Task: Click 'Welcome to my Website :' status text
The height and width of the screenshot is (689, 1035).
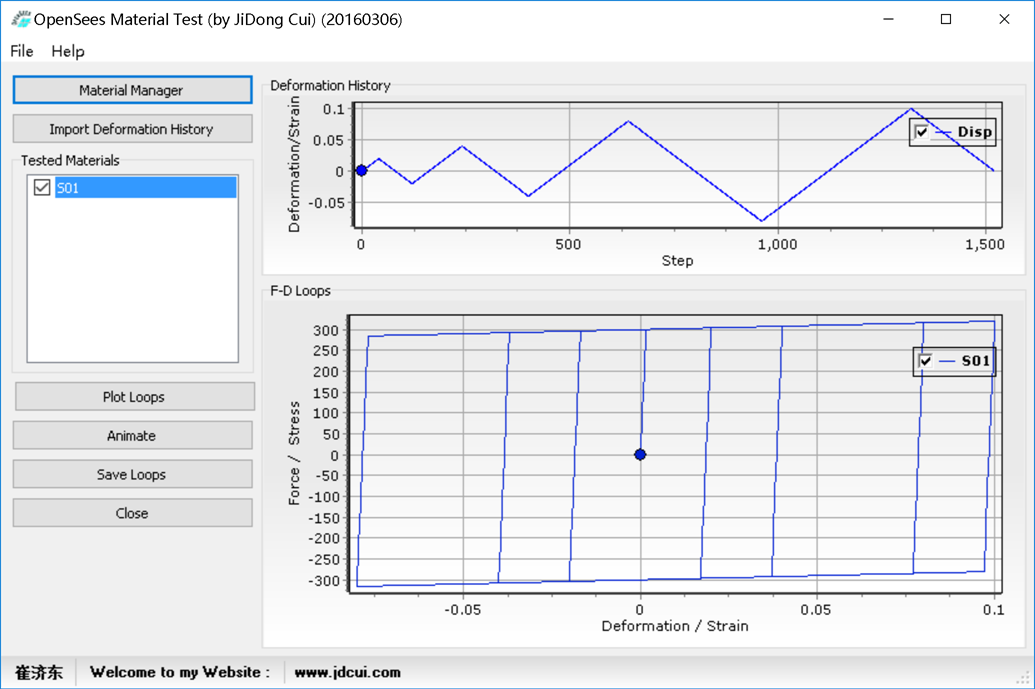Action: tap(180, 672)
